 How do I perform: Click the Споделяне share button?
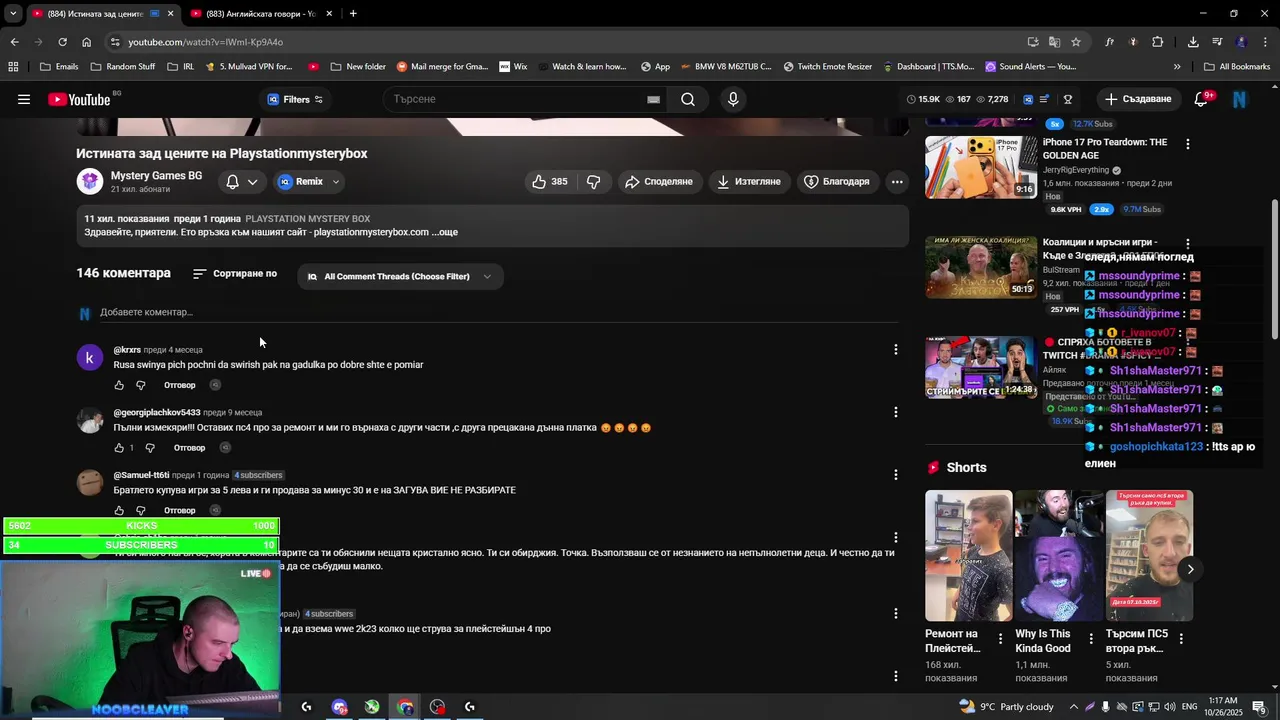pyautogui.click(x=658, y=181)
